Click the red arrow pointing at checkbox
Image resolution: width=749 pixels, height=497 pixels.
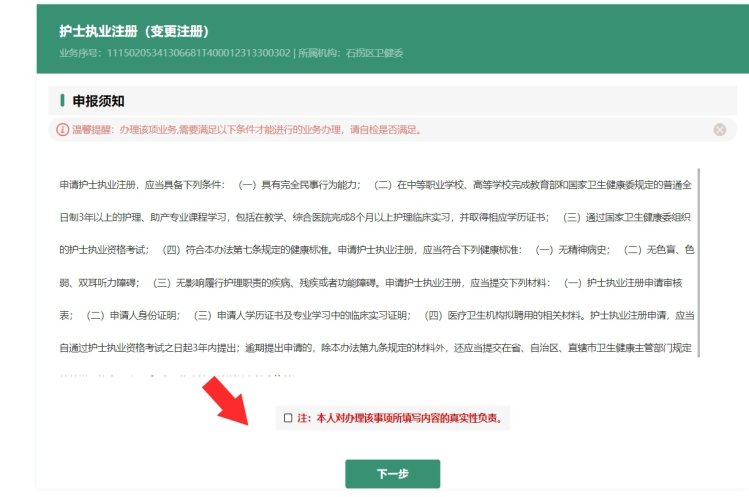[x=229, y=402]
